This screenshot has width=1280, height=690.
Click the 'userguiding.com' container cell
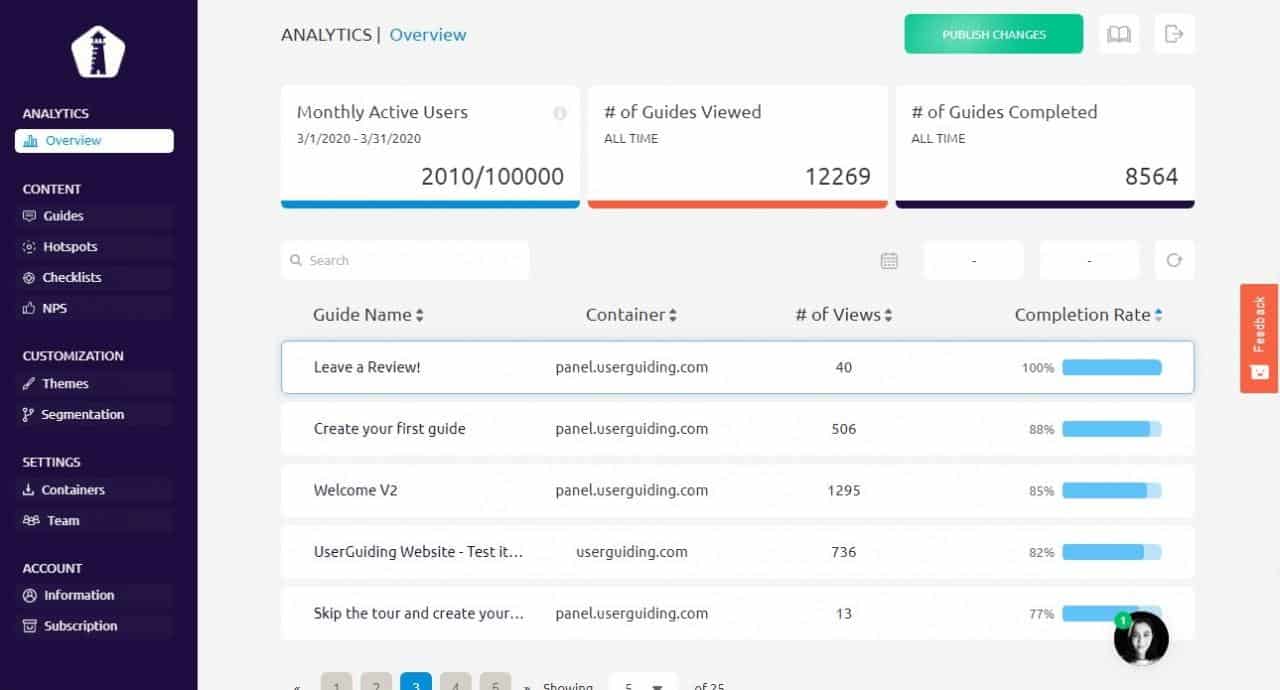click(632, 552)
